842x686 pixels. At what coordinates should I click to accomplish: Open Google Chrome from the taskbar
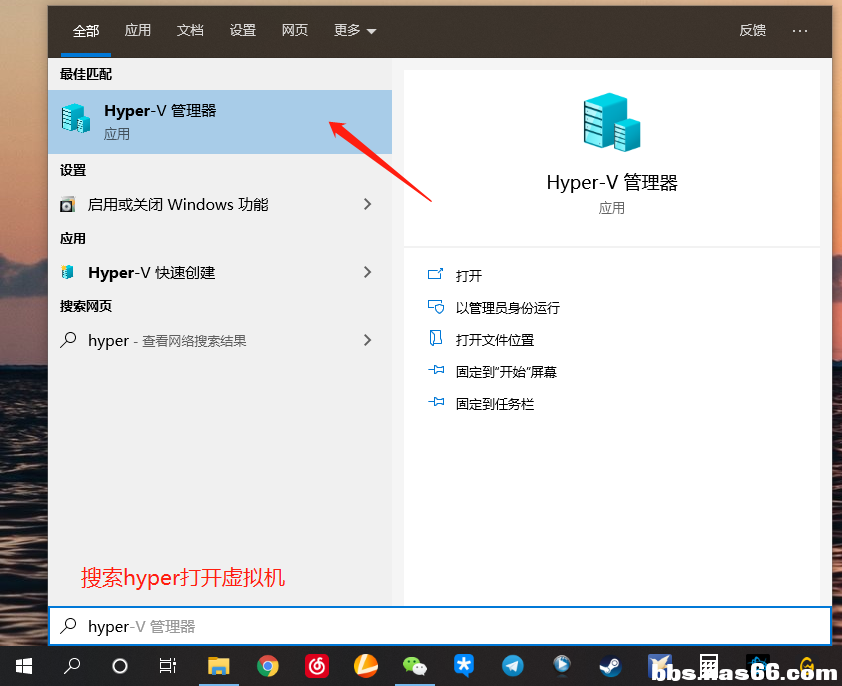(x=268, y=664)
